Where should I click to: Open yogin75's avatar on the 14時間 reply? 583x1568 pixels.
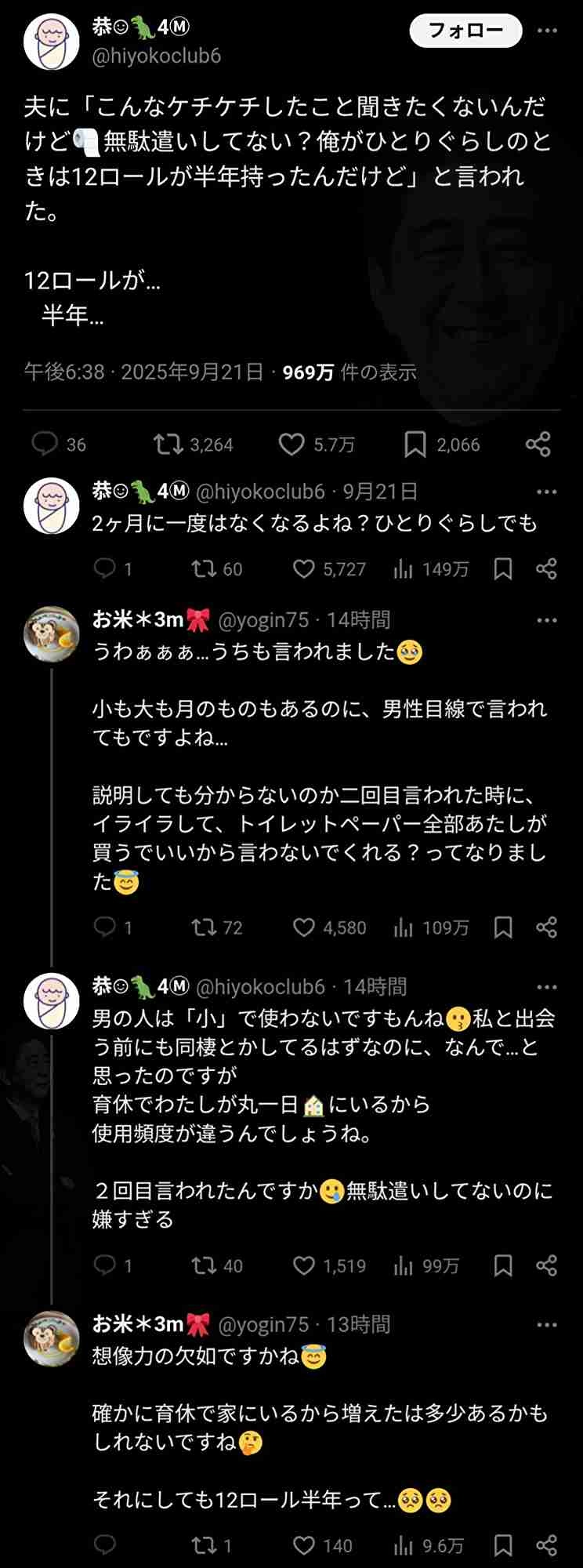click(x=52, y=633)
